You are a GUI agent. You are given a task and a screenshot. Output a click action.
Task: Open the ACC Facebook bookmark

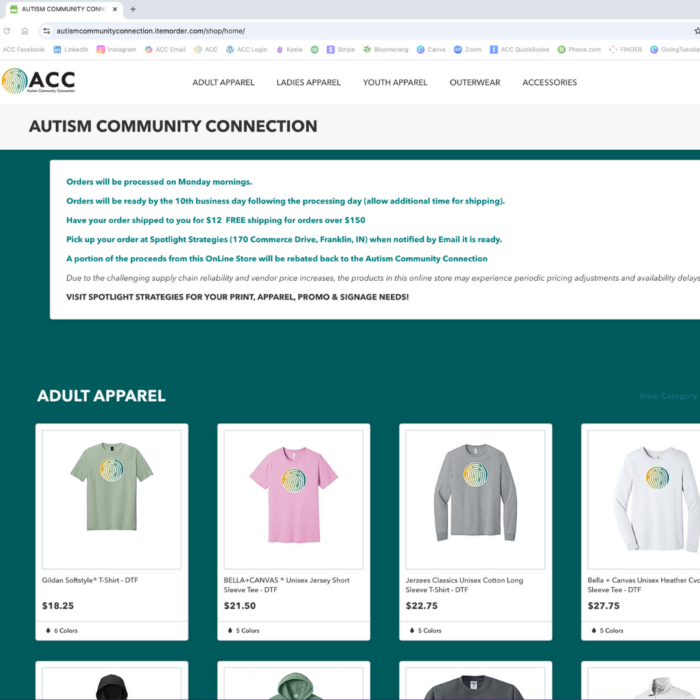pyautogui.click(x=23, y=50)
